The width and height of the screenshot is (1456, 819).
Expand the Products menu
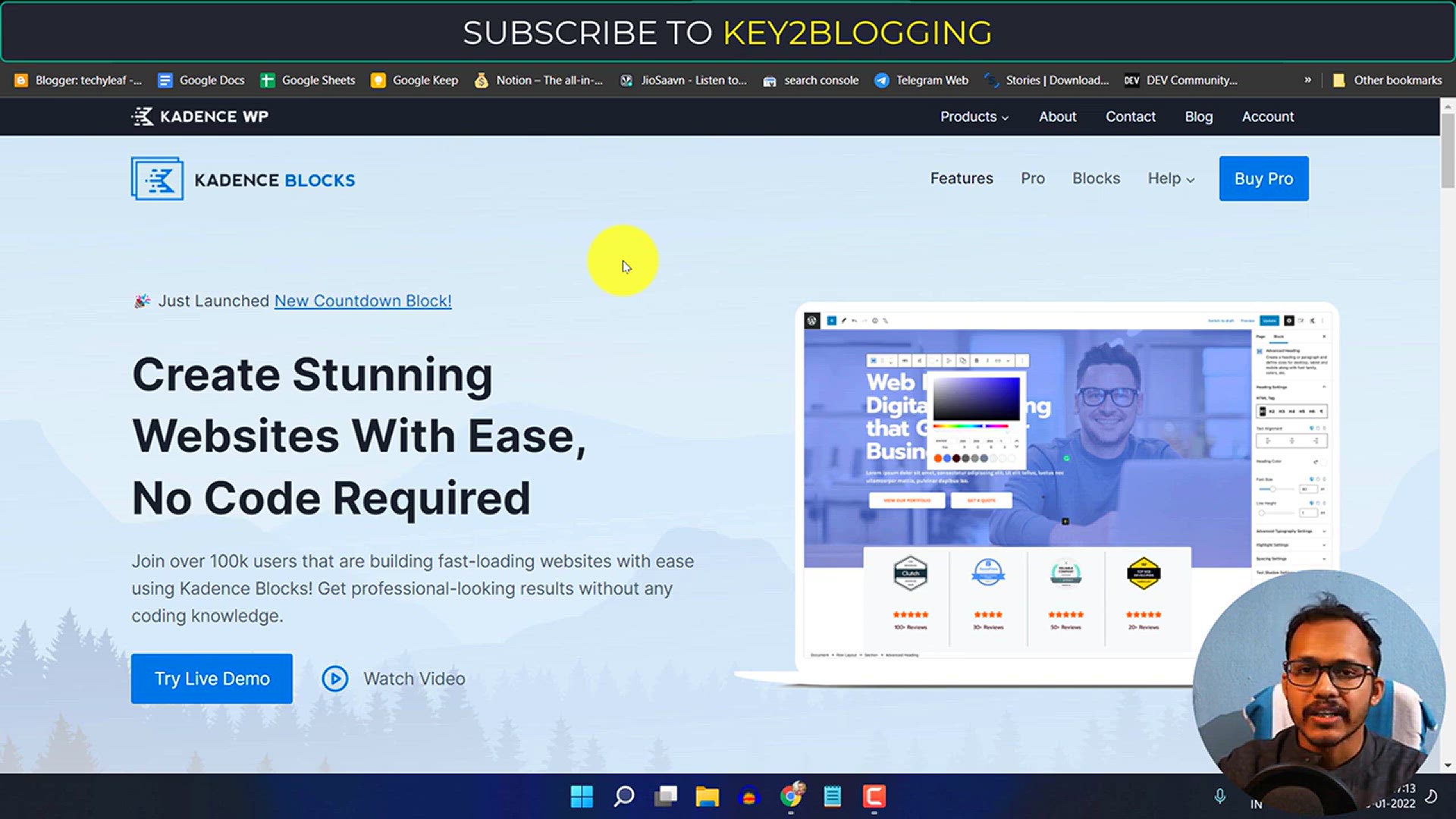coord(974,117)
